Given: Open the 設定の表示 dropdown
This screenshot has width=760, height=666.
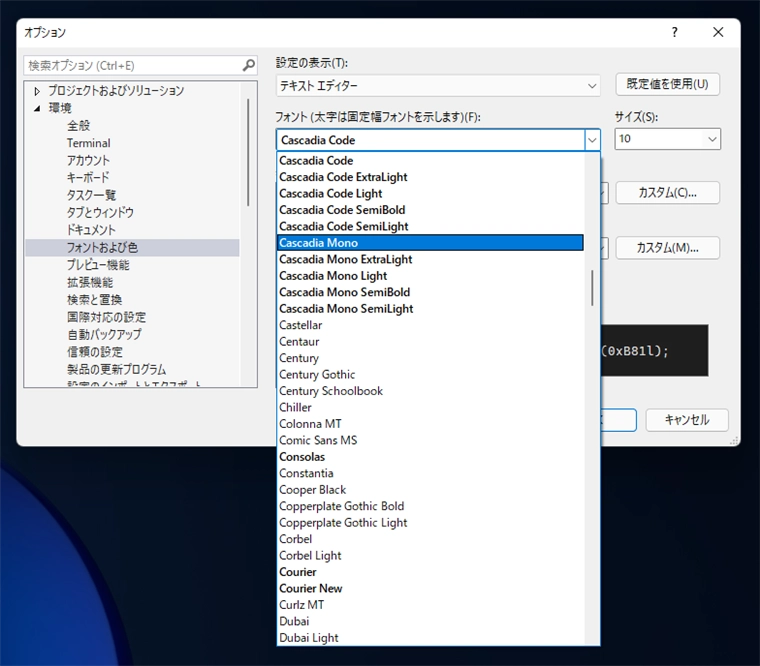Looking at the screenshot, I should (x=438, y=86).
